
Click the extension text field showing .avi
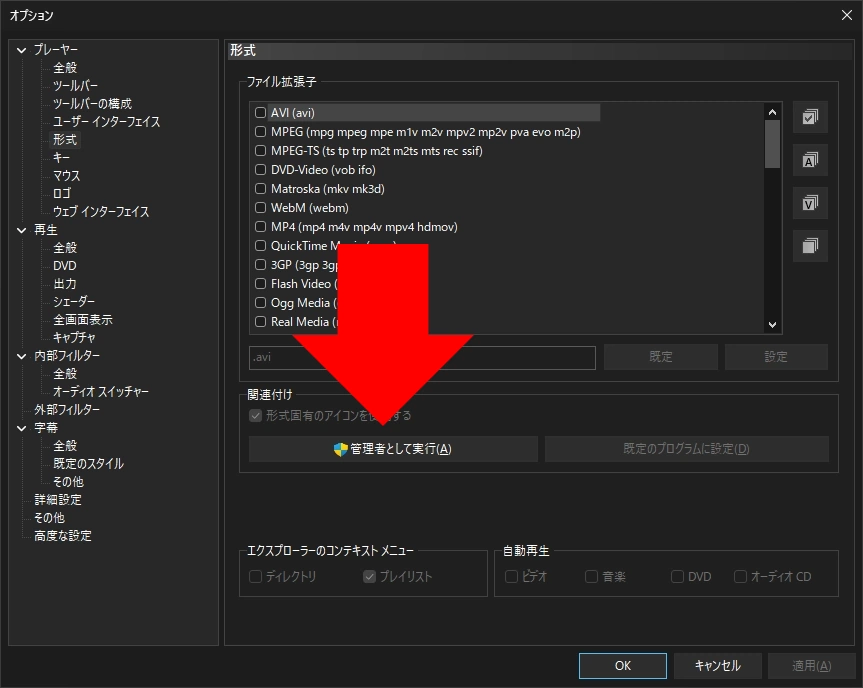[422, 358]
